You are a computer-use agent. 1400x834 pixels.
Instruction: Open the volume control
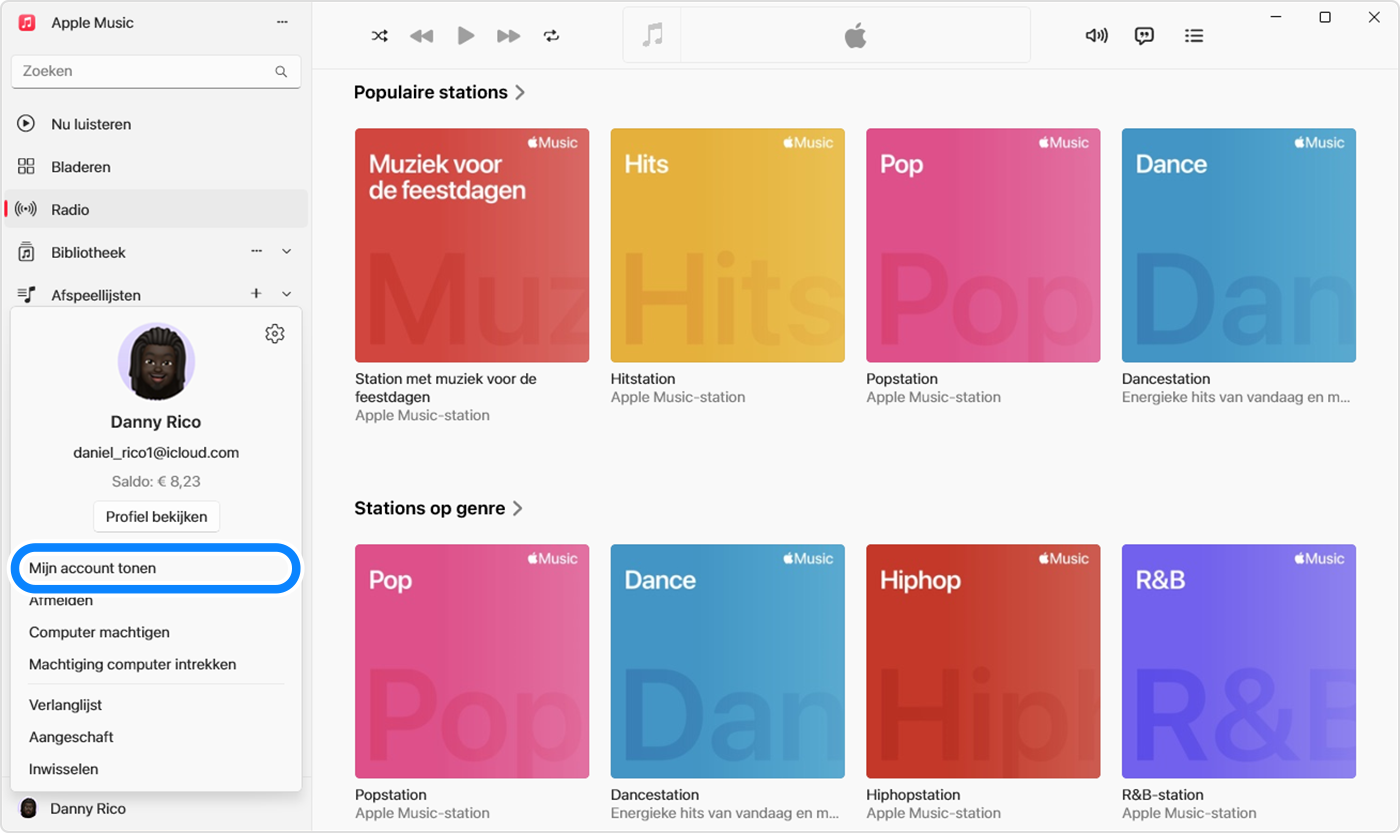point(1097,36)
